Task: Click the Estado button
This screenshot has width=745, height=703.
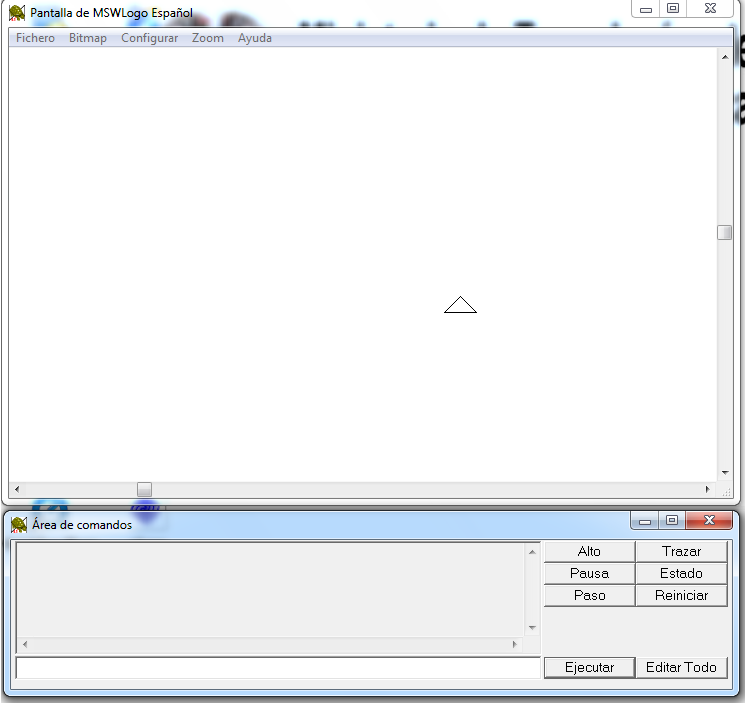Action: coord(681,573)
